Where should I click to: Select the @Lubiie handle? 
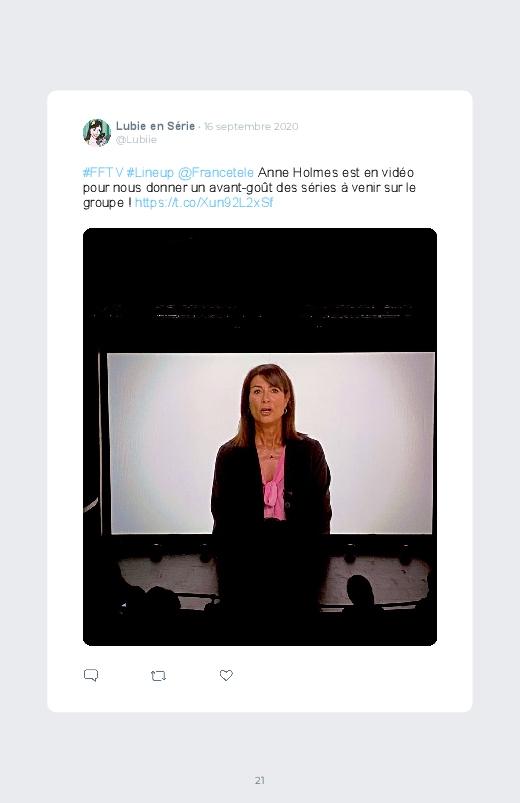[136, 140]
